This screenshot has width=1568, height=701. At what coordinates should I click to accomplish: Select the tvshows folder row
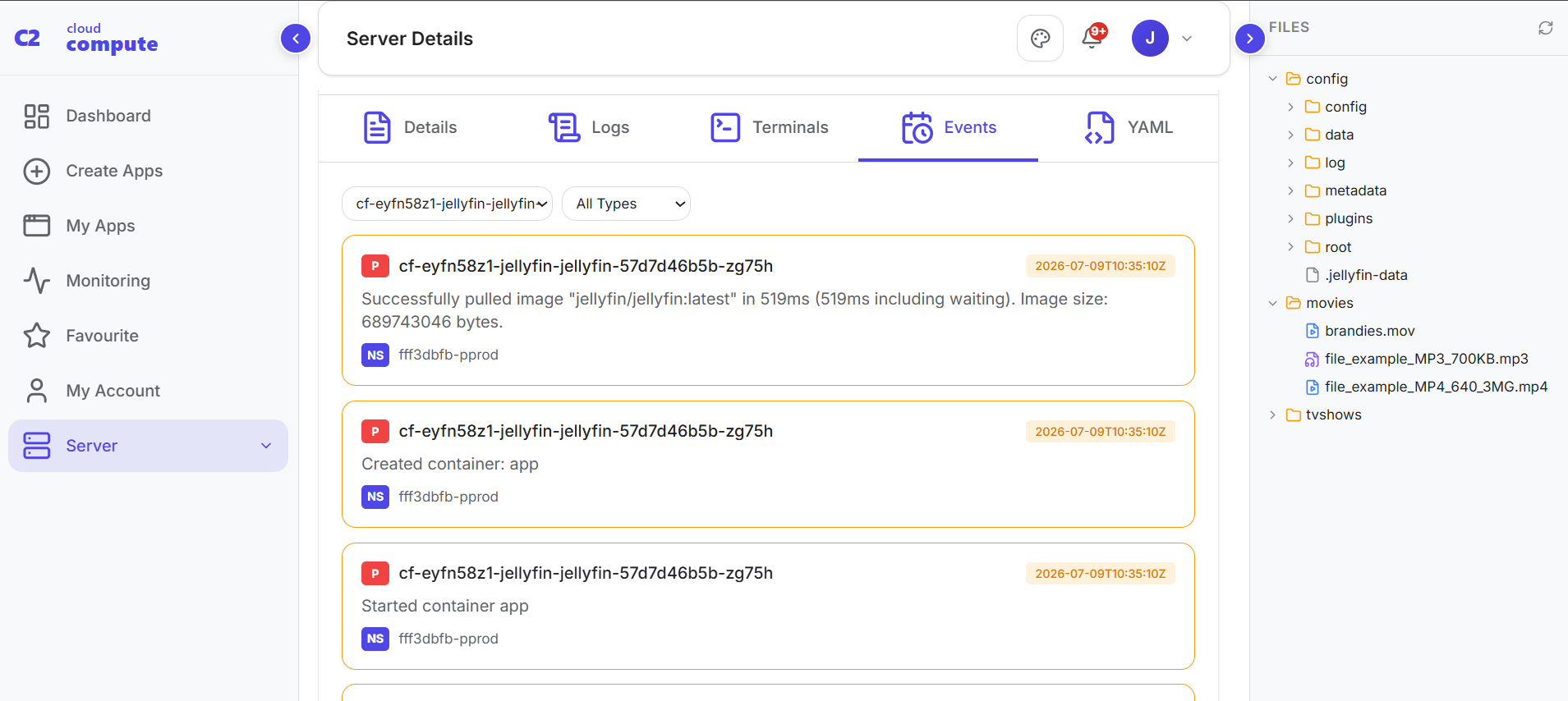coord(1409,415)
